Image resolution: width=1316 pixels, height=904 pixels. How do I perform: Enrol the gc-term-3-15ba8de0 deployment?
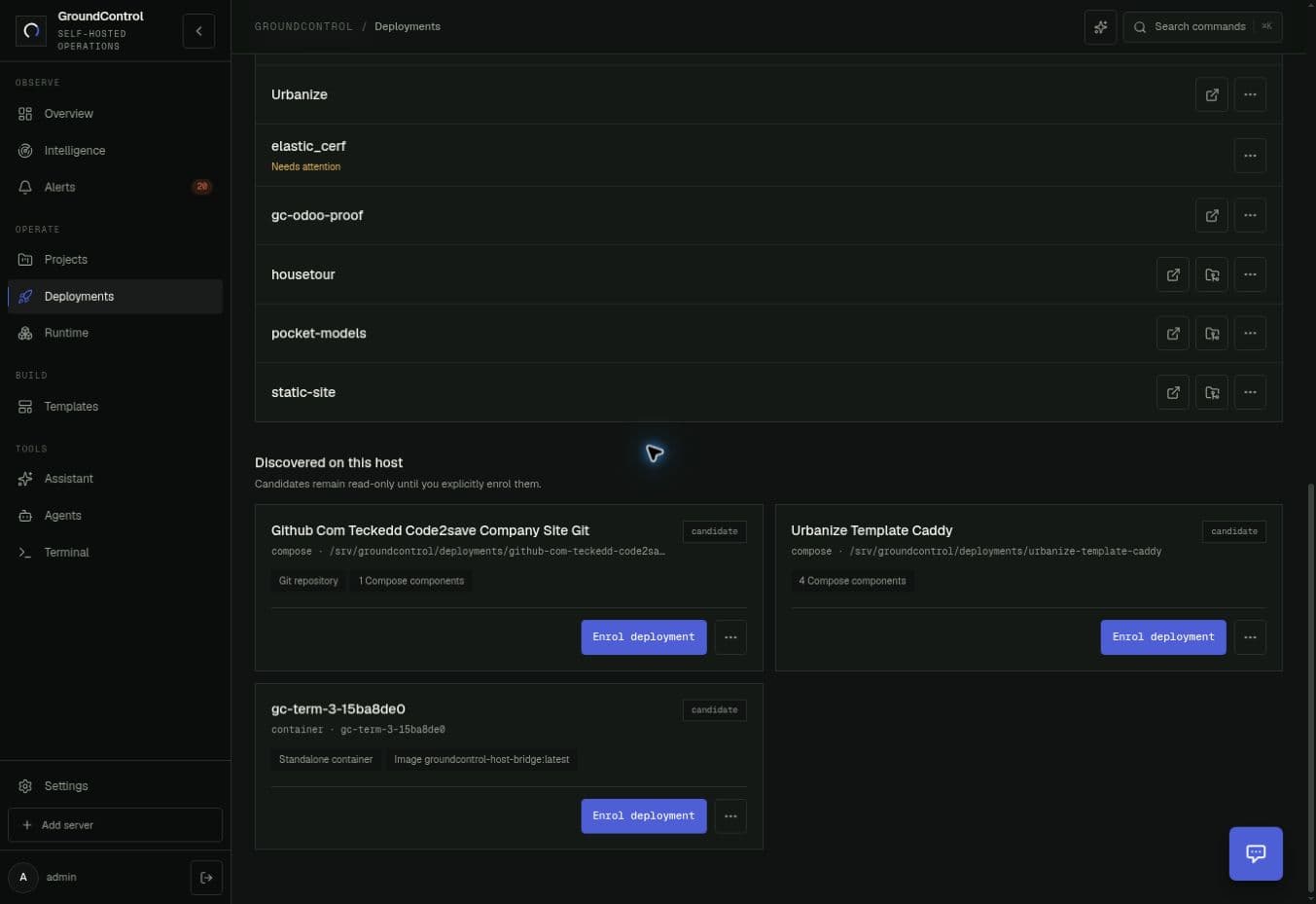(x=644, y=816)
